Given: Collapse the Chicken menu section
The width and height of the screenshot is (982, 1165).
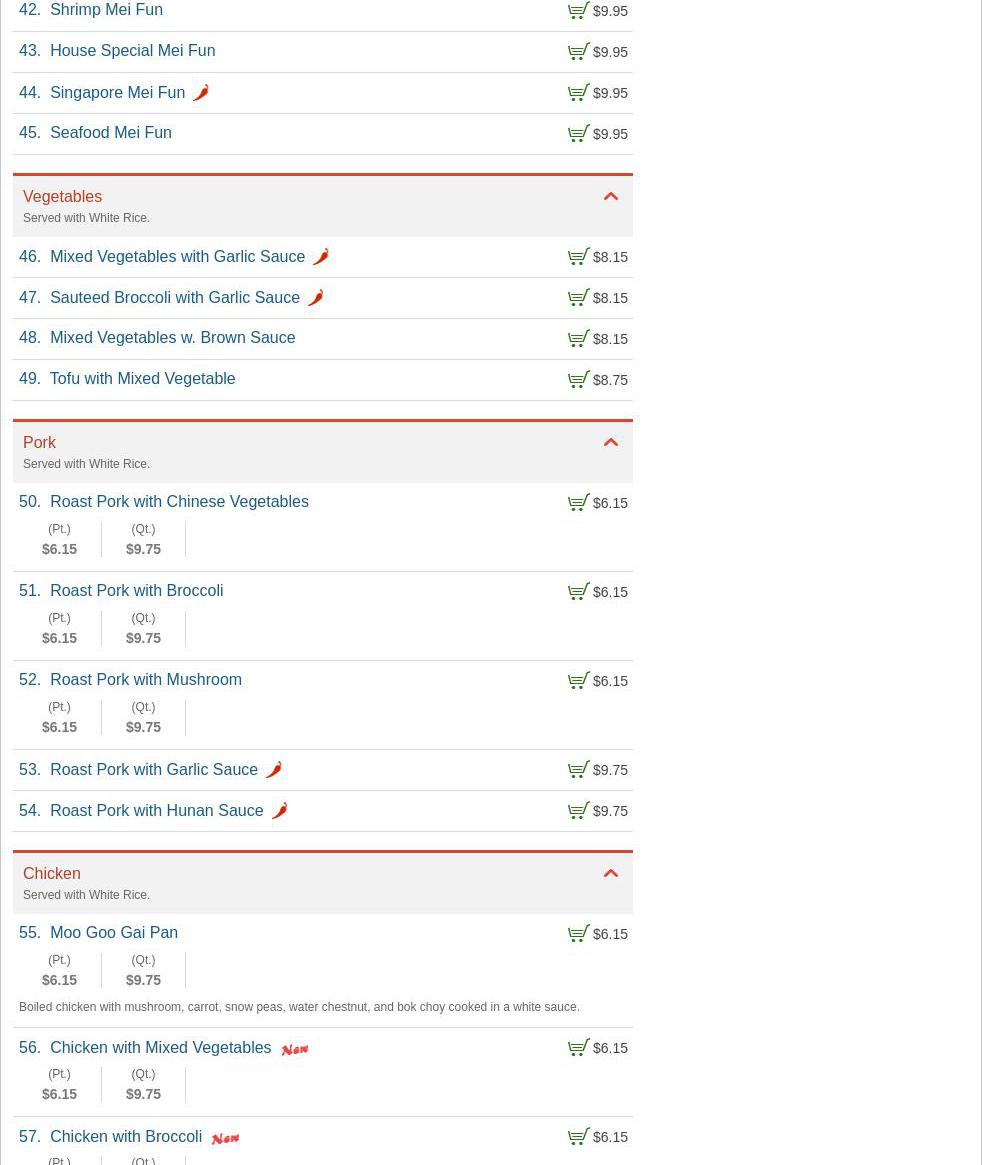Looking at the screenshot, I should 611,874.
